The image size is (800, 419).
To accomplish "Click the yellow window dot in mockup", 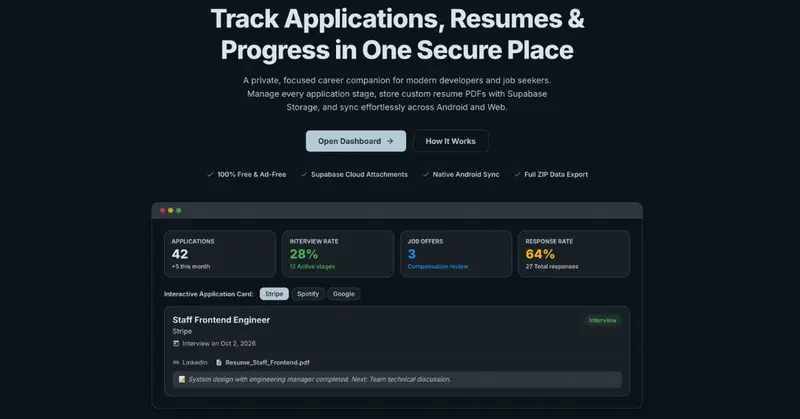I will 170,210.
